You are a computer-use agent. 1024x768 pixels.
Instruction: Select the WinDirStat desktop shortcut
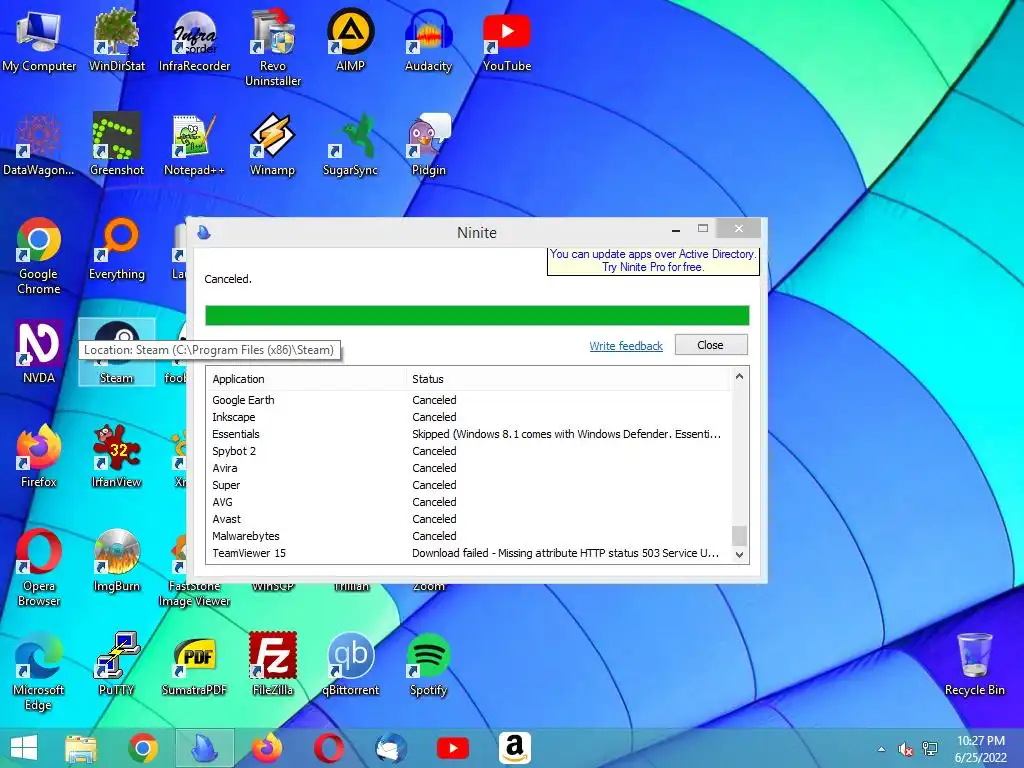click(x=117, y=41)
